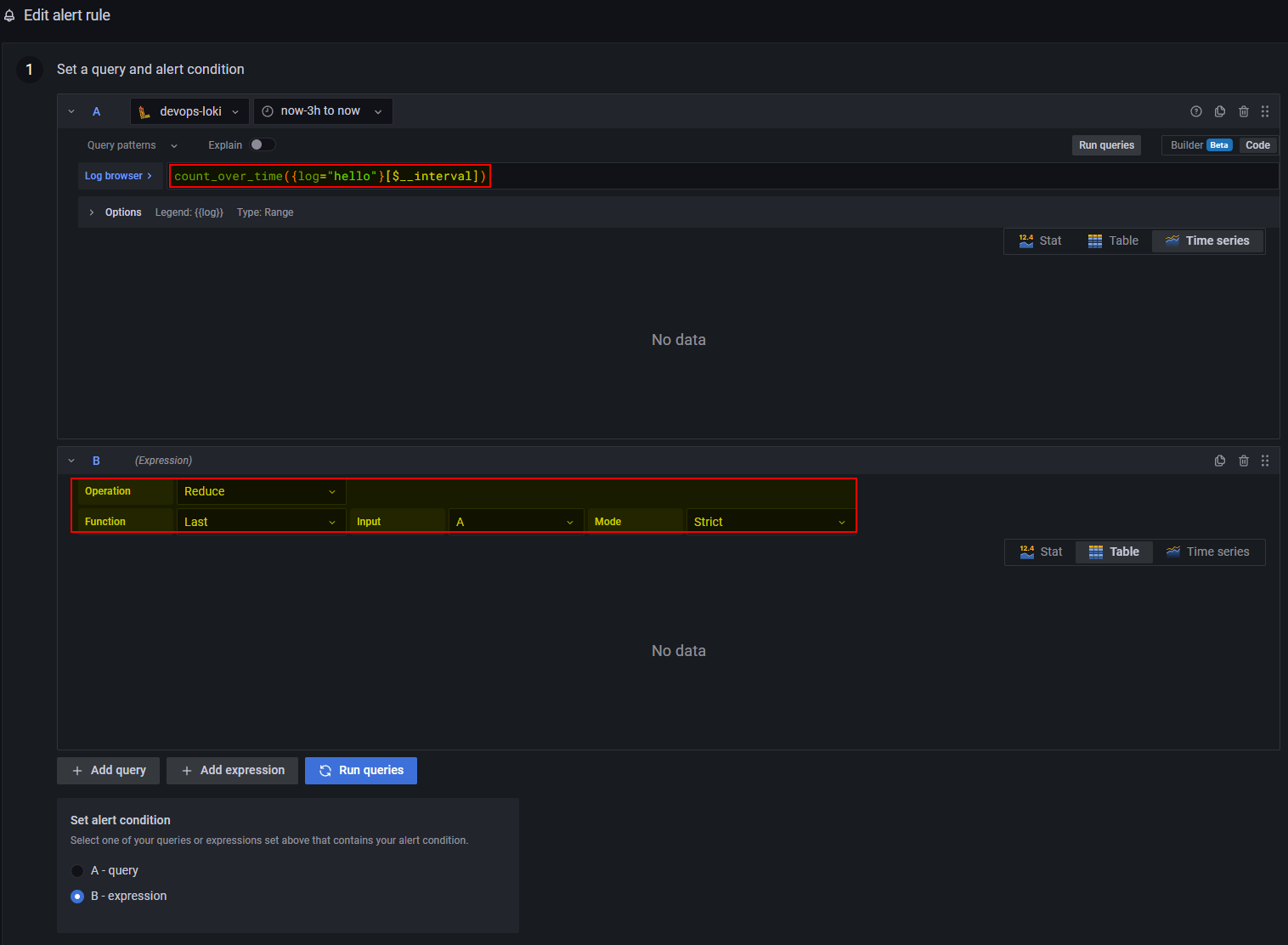Viewport: 1288px width, 945px height.
Task: Toggle the Explain switch
Action: pos(263,144)
